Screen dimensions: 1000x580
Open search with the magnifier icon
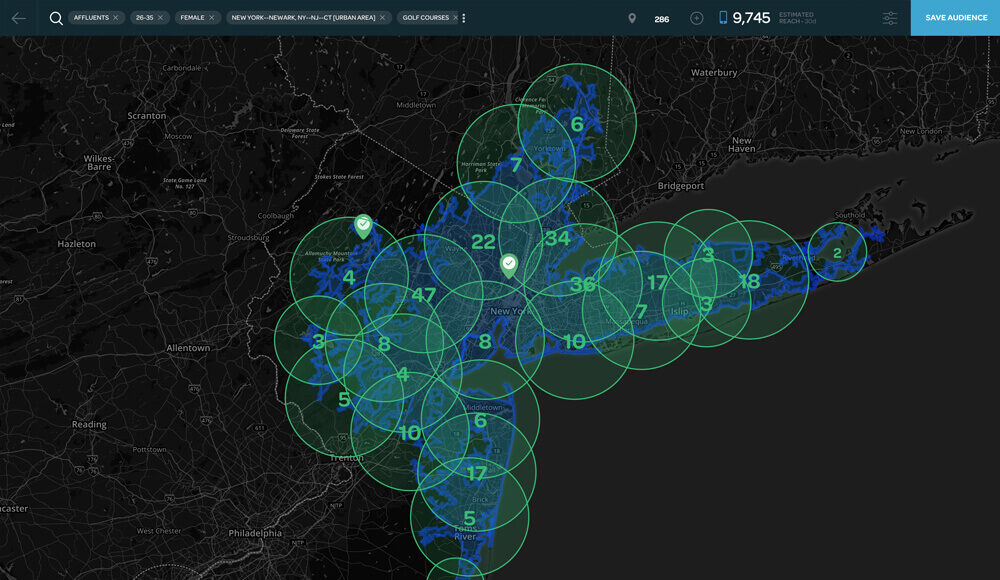point(56,18)
